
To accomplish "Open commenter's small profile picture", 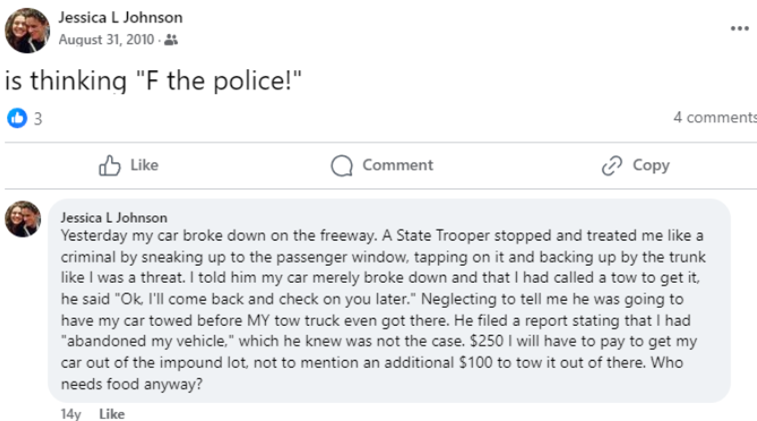I will tap(23, 218).
